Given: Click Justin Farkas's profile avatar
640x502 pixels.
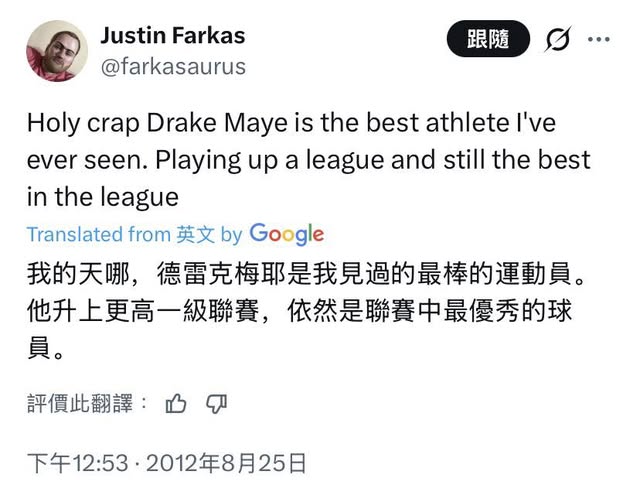Looking at the screenshot, I should point(57,50).
